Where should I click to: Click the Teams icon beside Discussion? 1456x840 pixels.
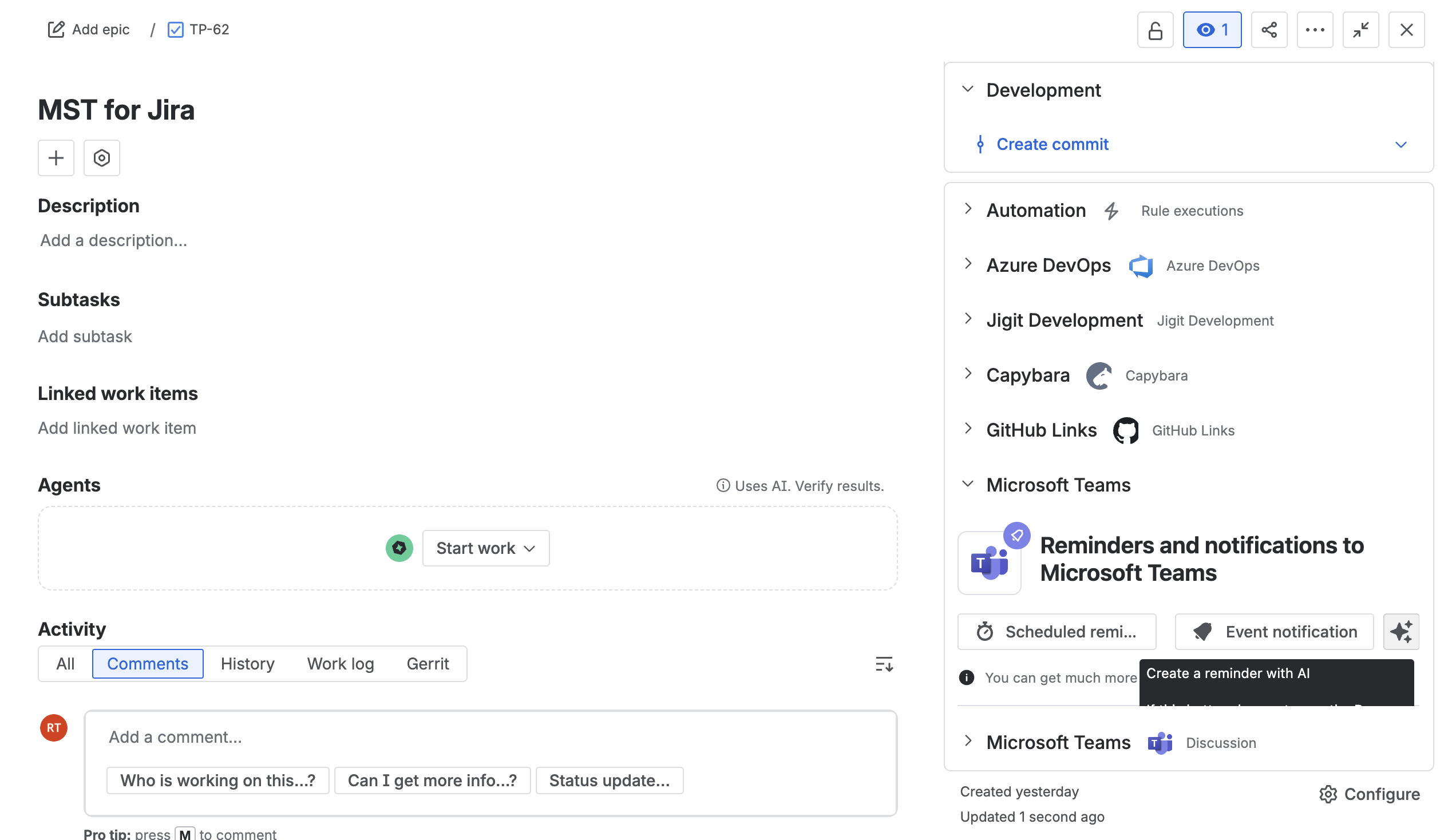1160,743
